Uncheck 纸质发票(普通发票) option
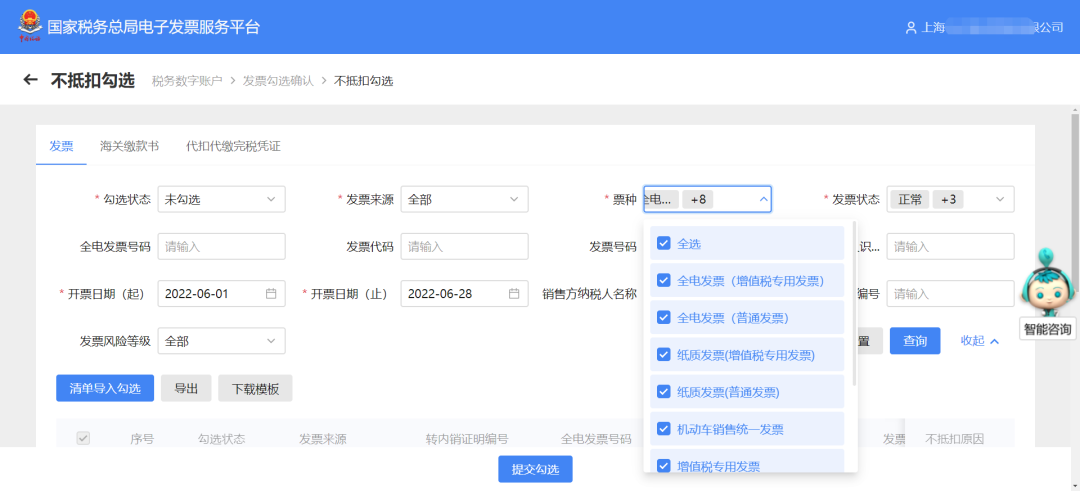Image resolution: width=1080 pixels, height=491 pixels. 663,392
